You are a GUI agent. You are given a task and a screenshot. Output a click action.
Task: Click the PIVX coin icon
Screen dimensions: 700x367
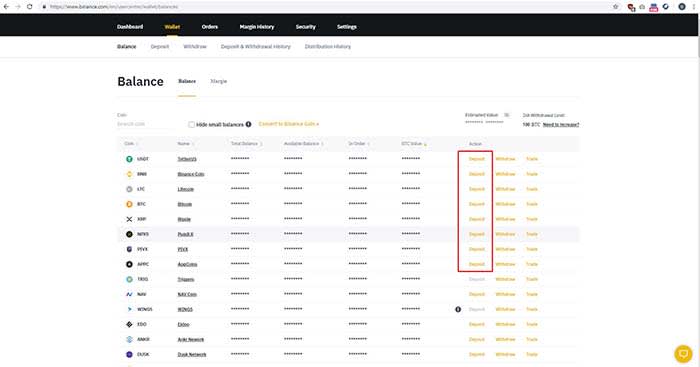(x=129, y=249)
